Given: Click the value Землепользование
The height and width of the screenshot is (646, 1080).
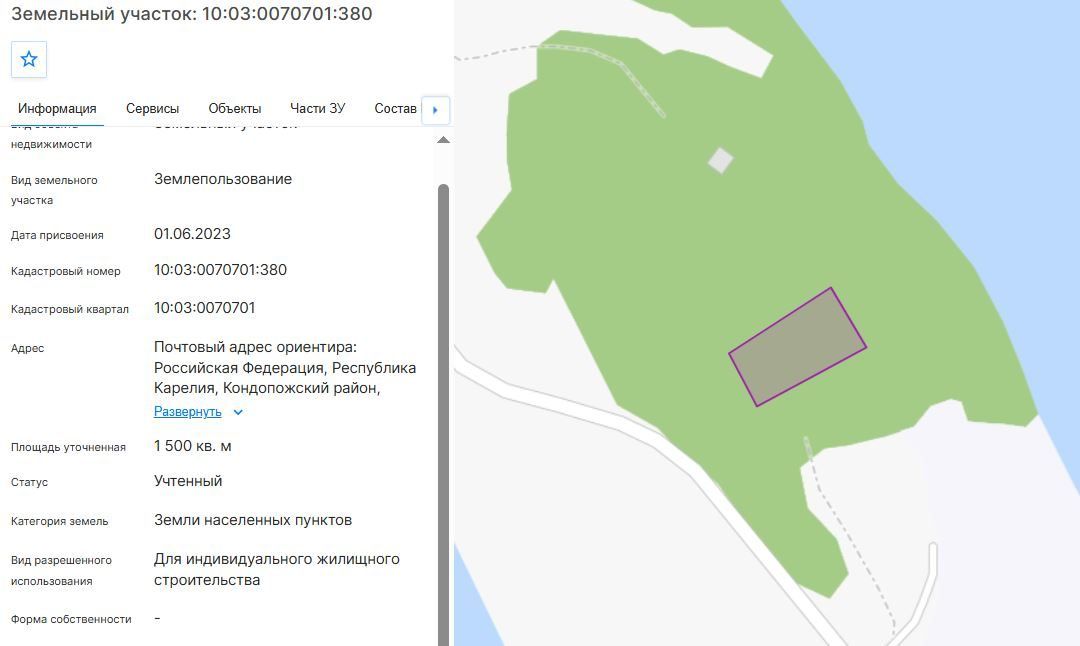Looking at the screenshot, I should (223, 179).
